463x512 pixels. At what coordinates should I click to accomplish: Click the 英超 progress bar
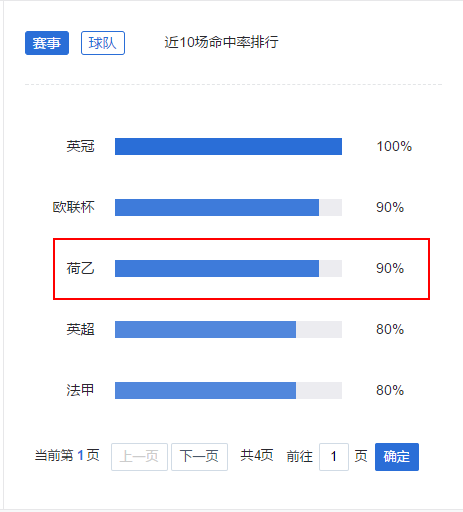click(228, 329)
